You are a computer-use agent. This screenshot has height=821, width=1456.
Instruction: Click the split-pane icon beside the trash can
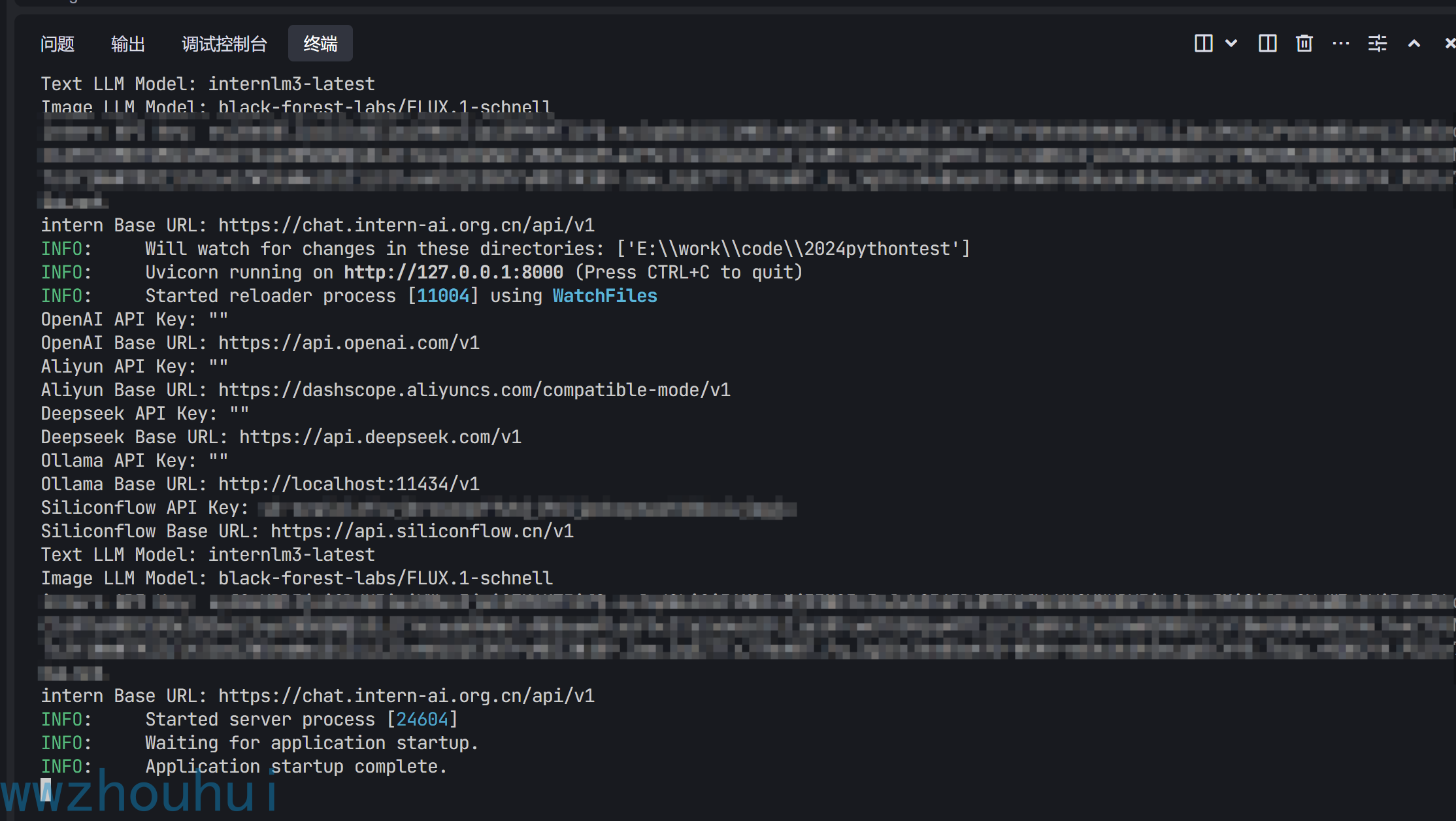tap(1267, 43)
